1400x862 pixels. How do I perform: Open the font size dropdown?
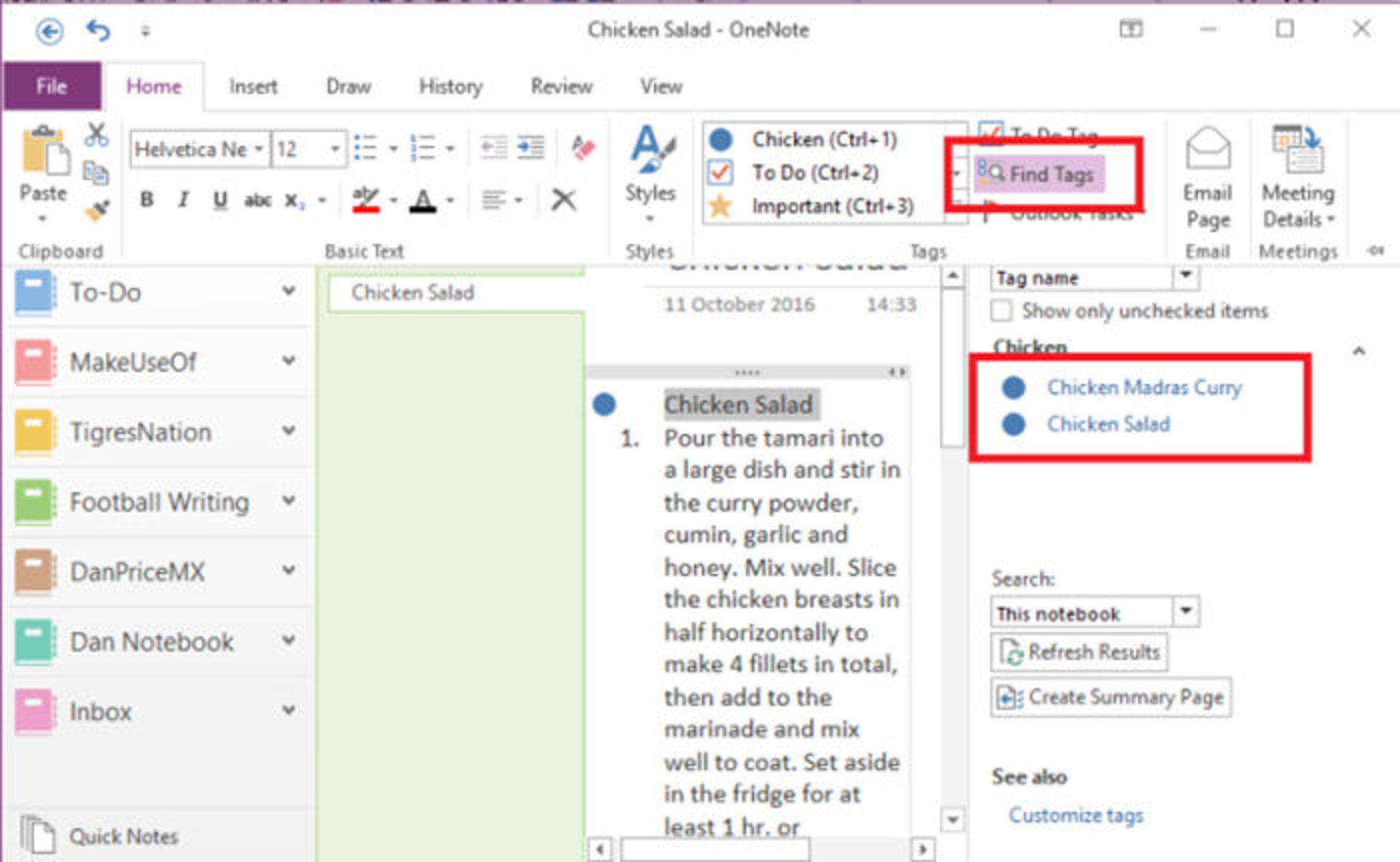tap(335, 149)
